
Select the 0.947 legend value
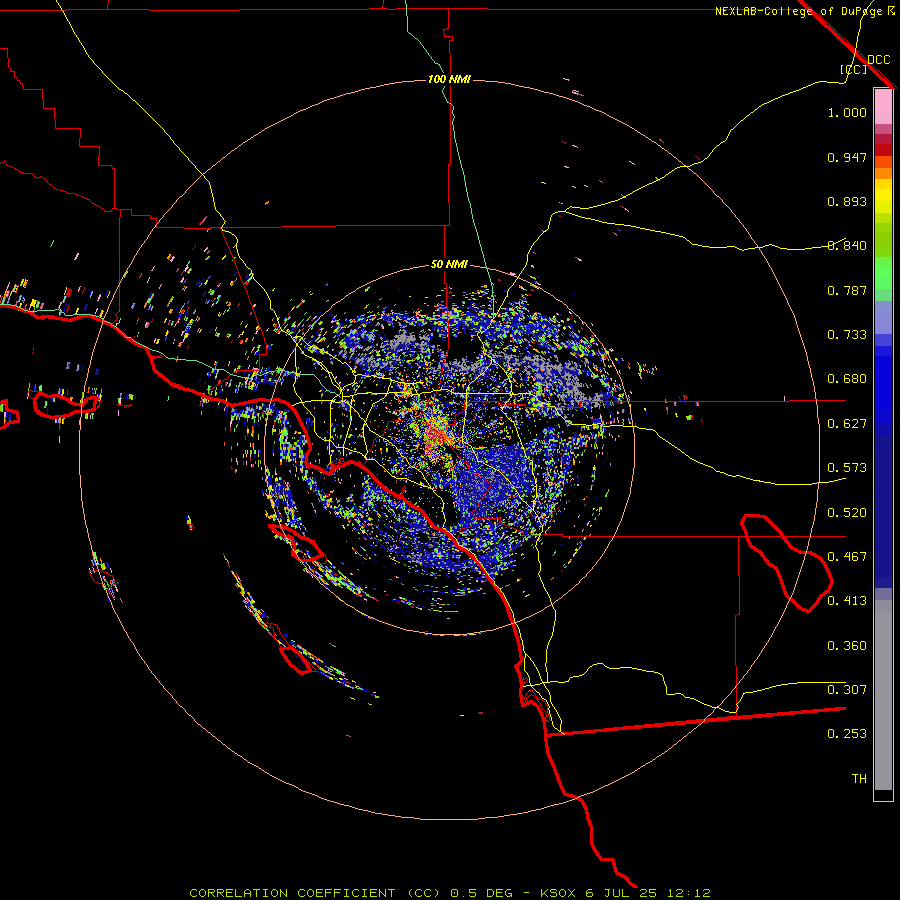(847, 157)
